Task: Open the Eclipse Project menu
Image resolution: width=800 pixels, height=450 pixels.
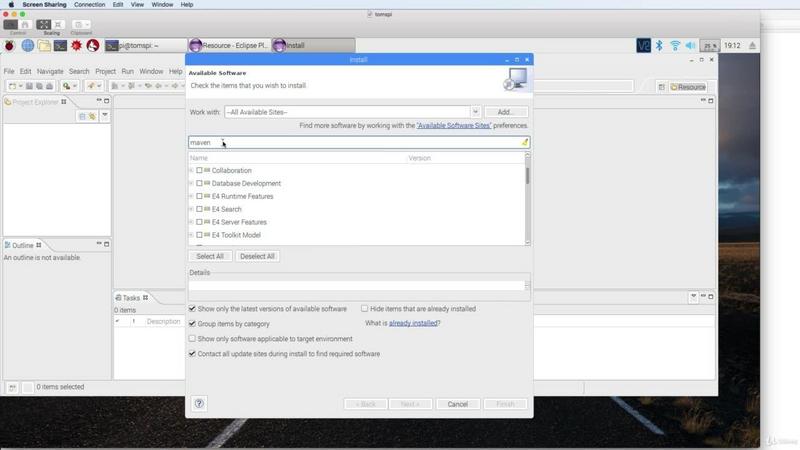Action: [x=106, y=71]
